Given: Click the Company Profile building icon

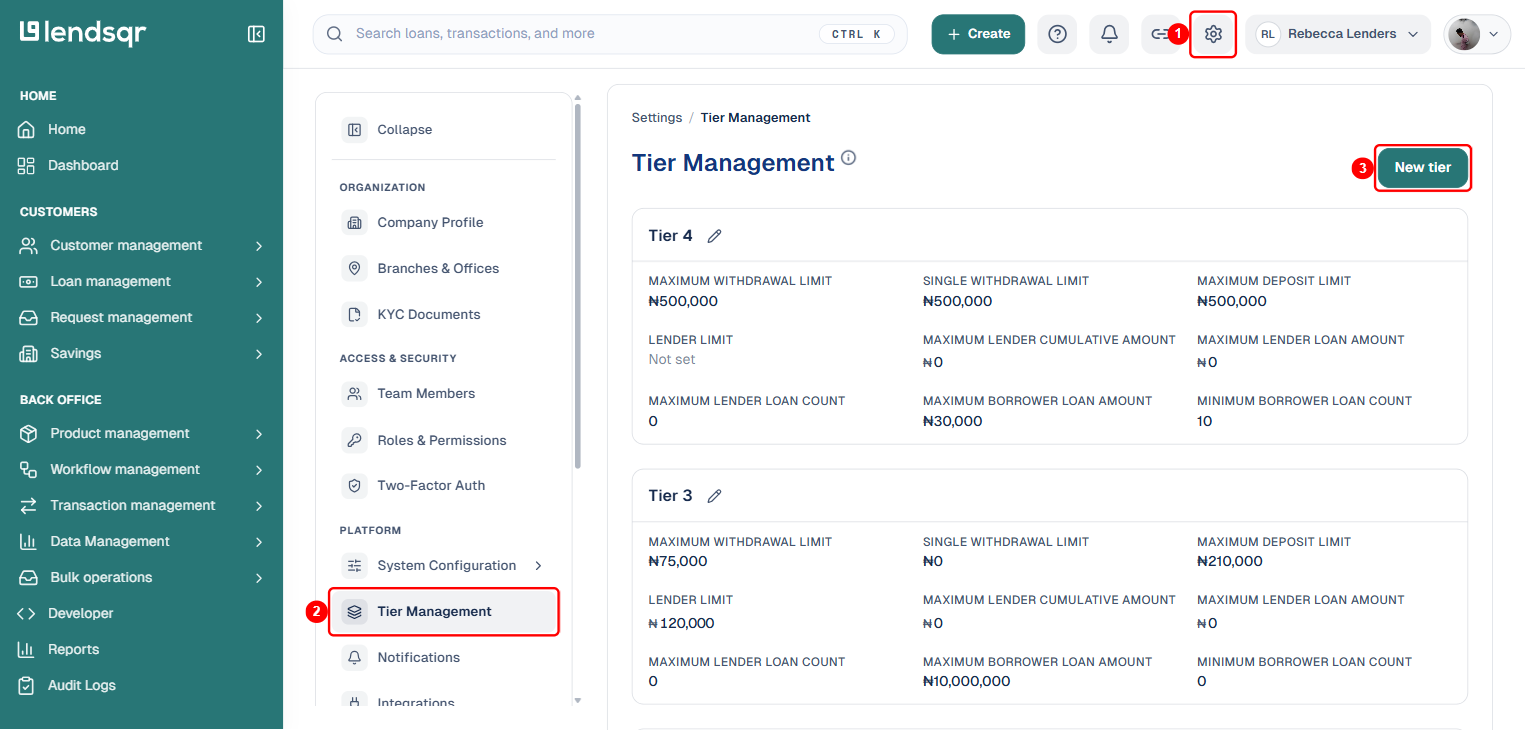Looking at the screenshot, I should tap(354, 222).
